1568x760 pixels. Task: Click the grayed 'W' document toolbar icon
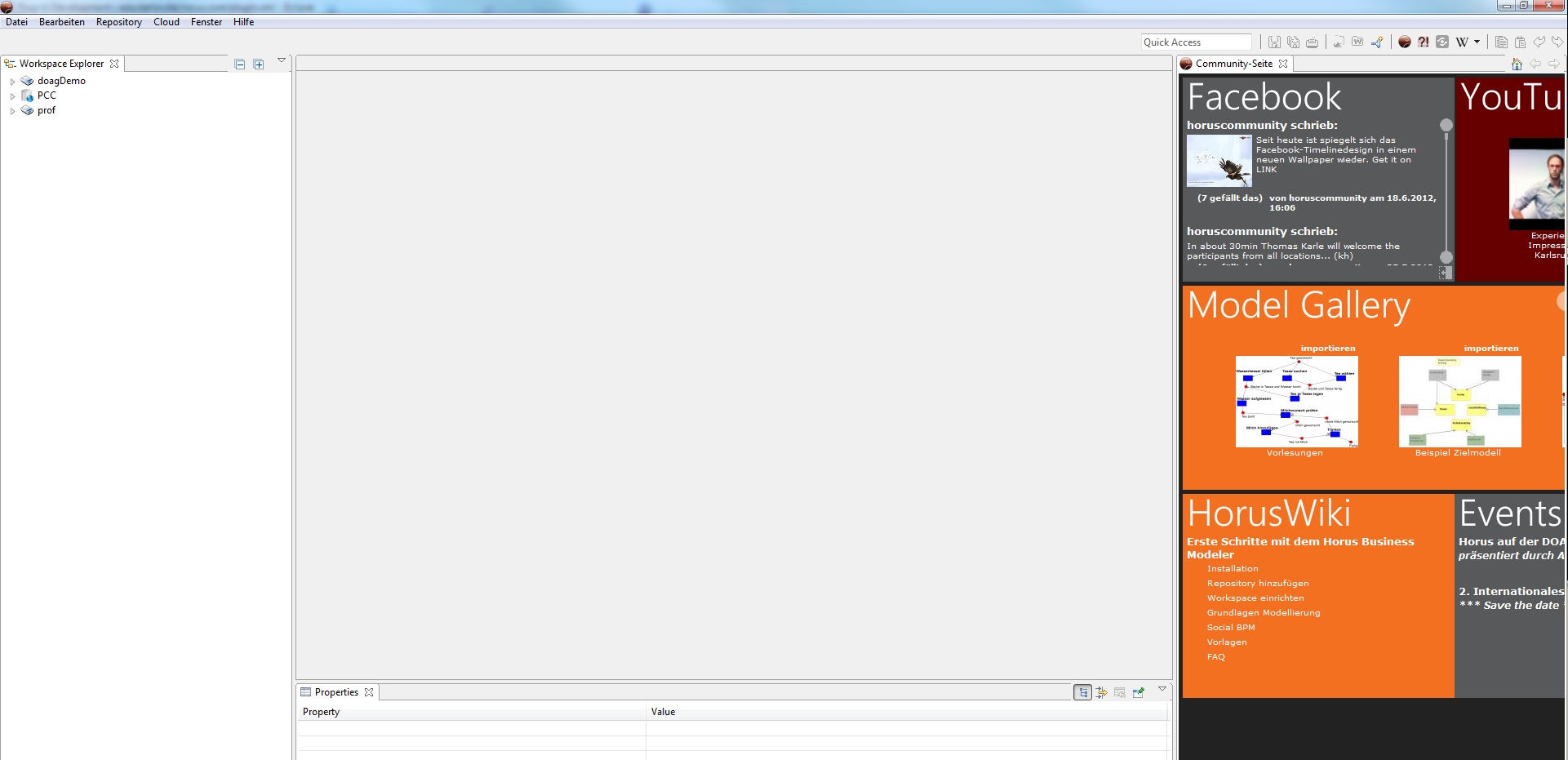pyautogui.click(x=1357, y=42)
